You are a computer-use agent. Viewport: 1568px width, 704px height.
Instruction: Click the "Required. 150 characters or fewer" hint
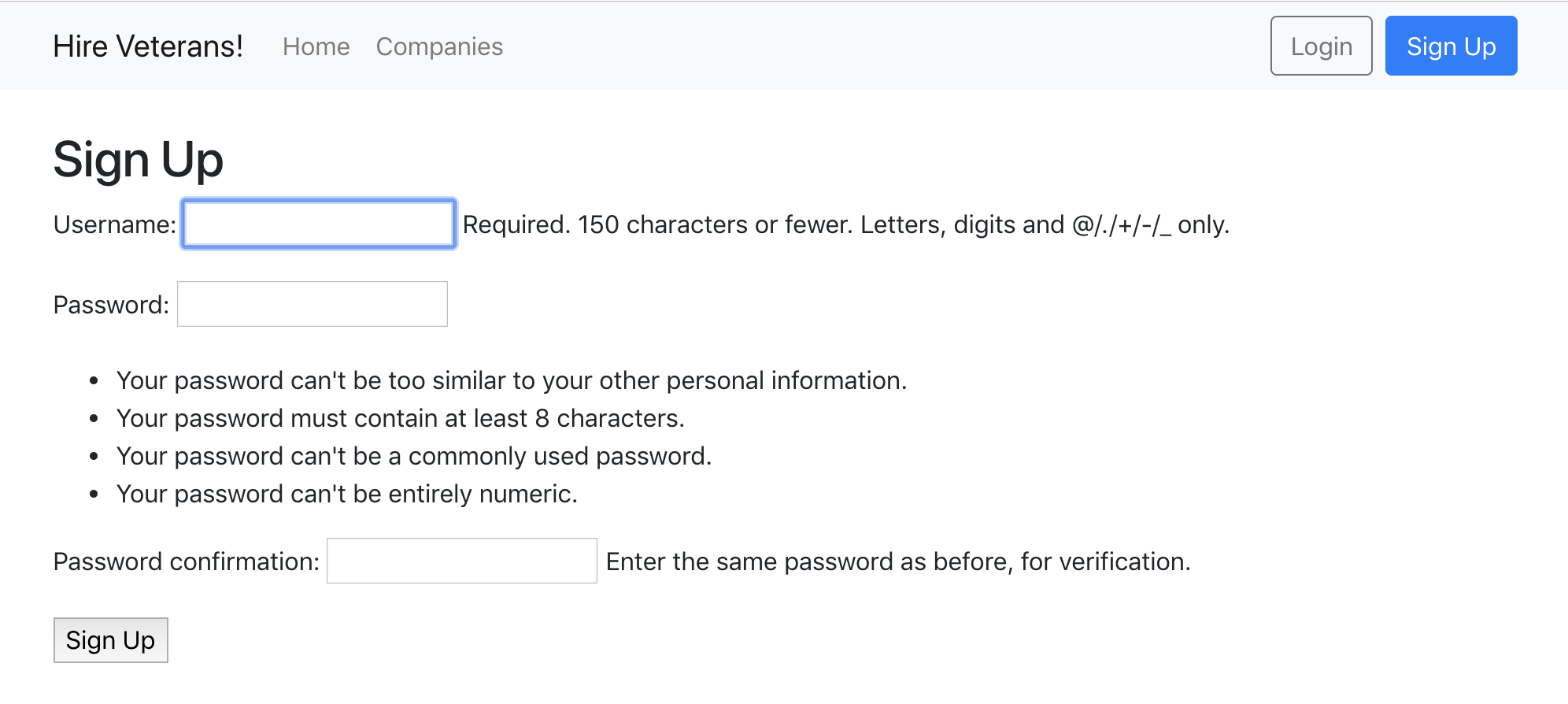(845, 224)
